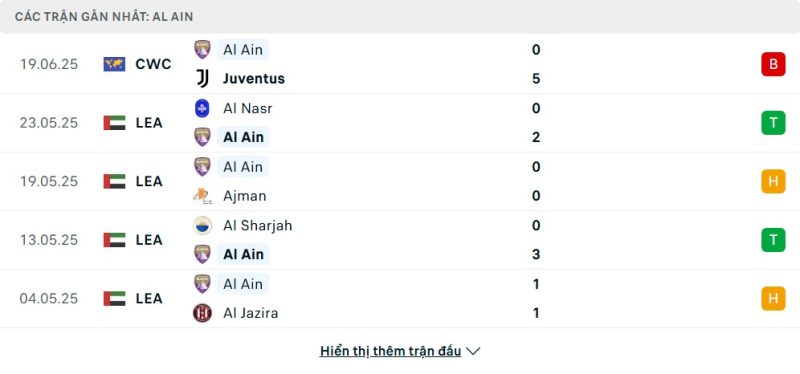Click the green T badge for Al Sharjah match

pos(773,240)
